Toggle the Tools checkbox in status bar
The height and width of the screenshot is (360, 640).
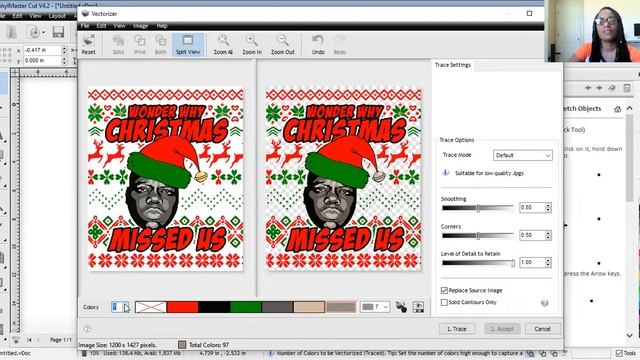click(x=619, y=353)
